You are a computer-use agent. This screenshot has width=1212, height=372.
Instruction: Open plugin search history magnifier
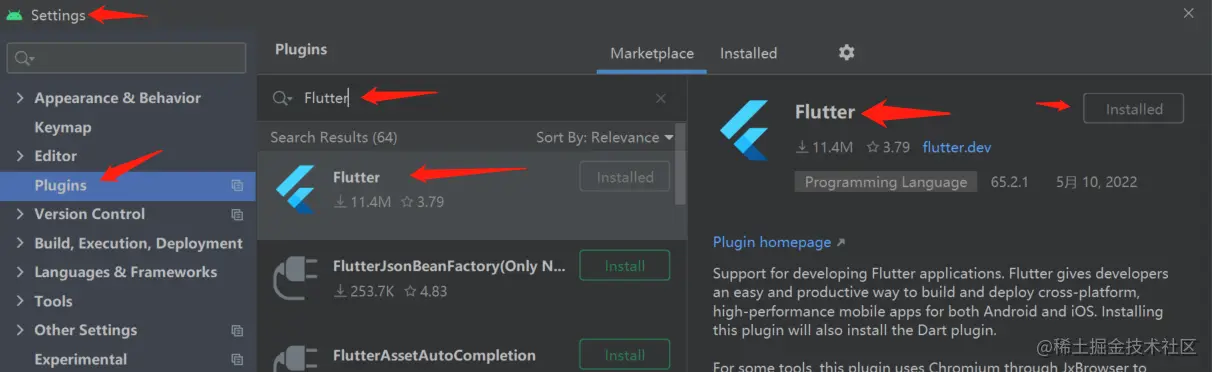tap(282, 98)
